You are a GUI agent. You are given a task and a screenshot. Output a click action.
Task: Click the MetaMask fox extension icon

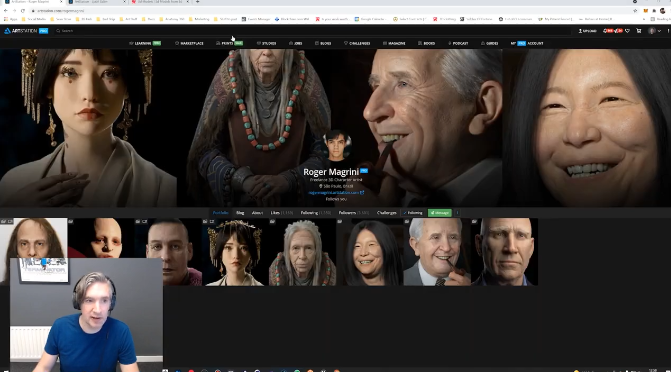(646, 11)
